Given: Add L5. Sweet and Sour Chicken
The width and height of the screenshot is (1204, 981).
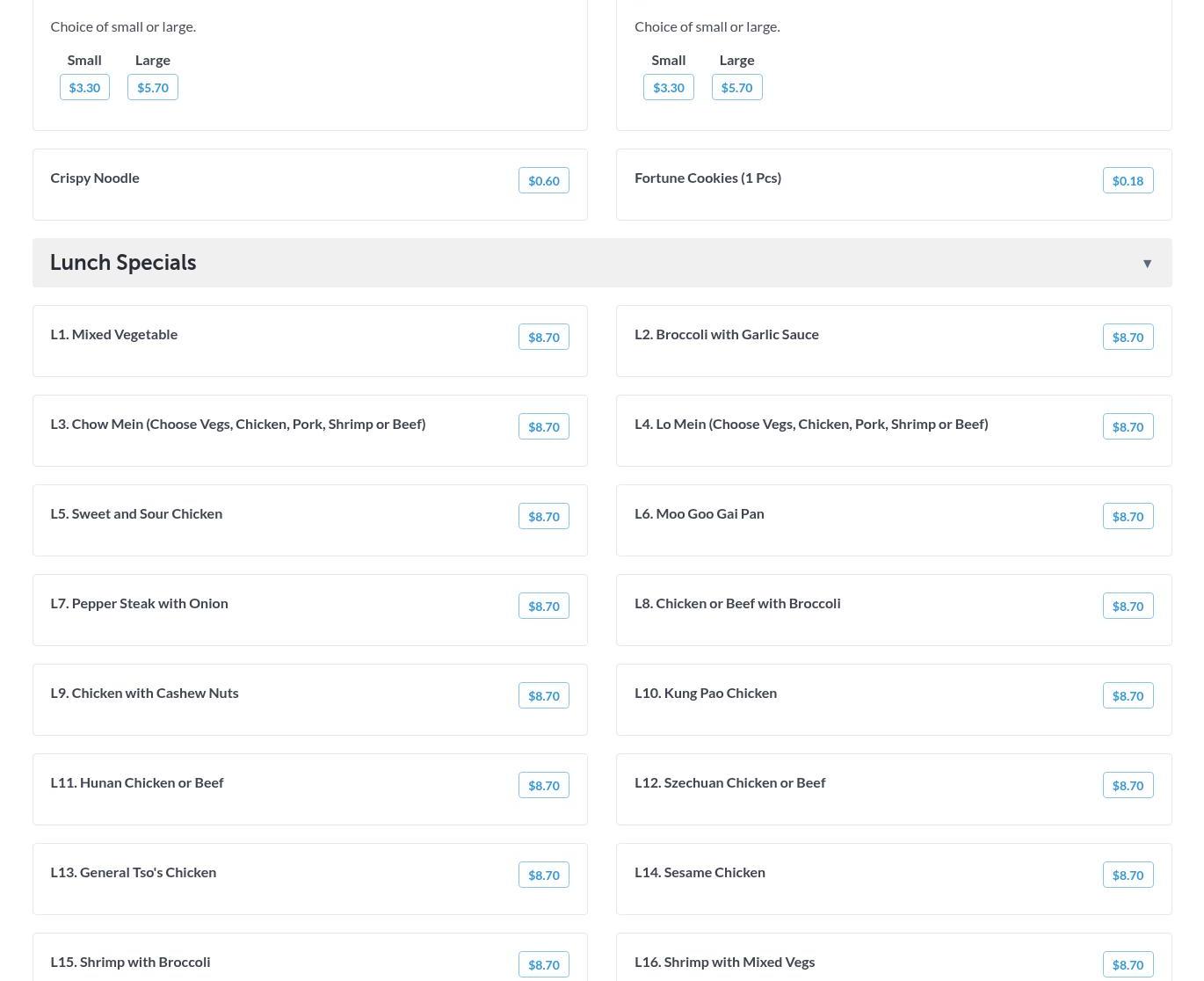Looking at the screenshot, I should pyautogui.click(x=543, y=516).
